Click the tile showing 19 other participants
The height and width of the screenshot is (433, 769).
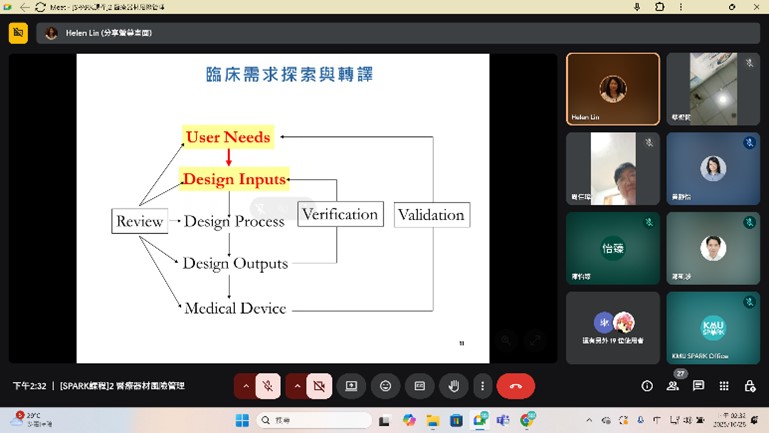coord(613,328)
